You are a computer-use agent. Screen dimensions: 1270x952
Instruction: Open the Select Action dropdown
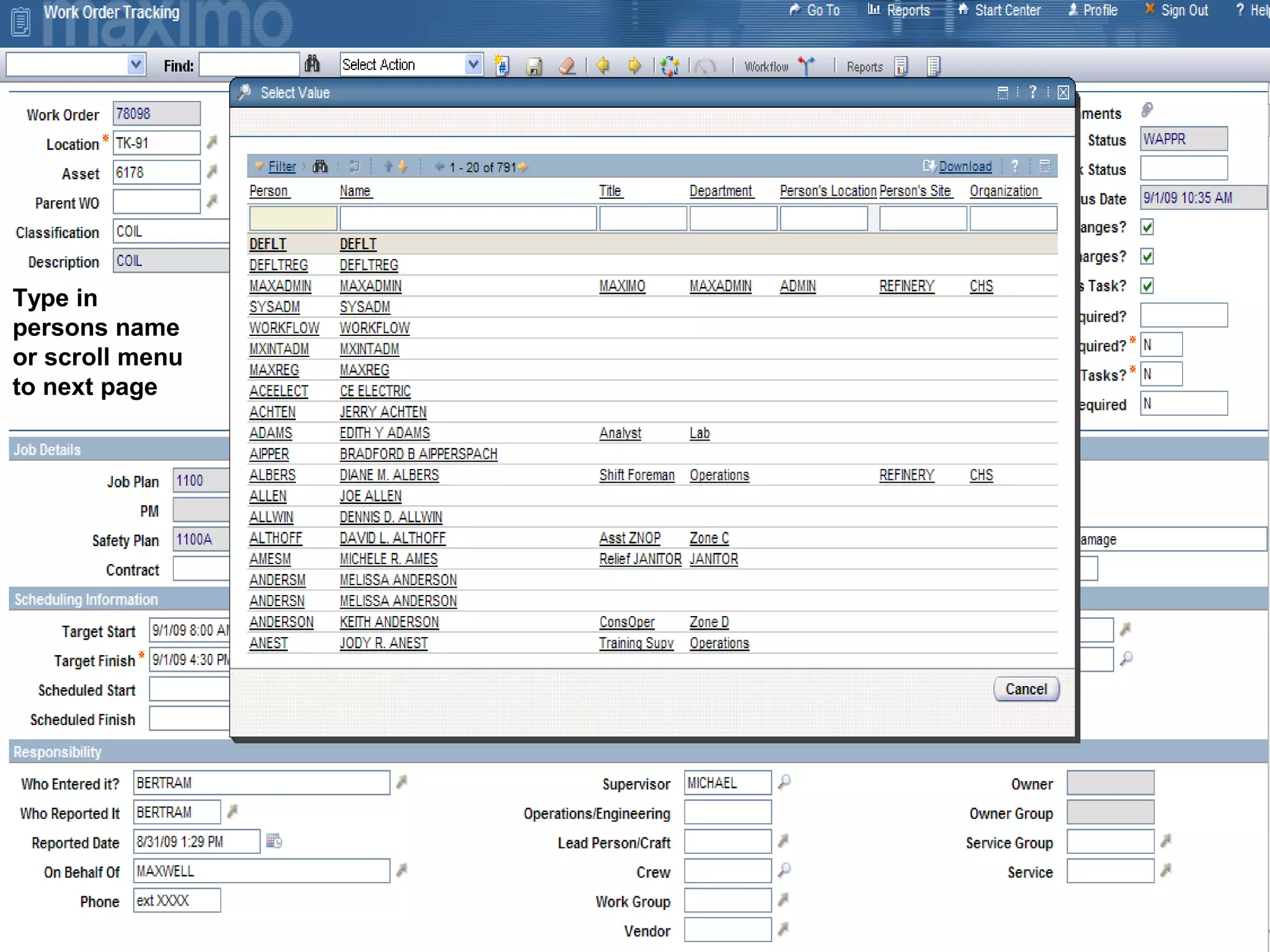click(473, 64)
